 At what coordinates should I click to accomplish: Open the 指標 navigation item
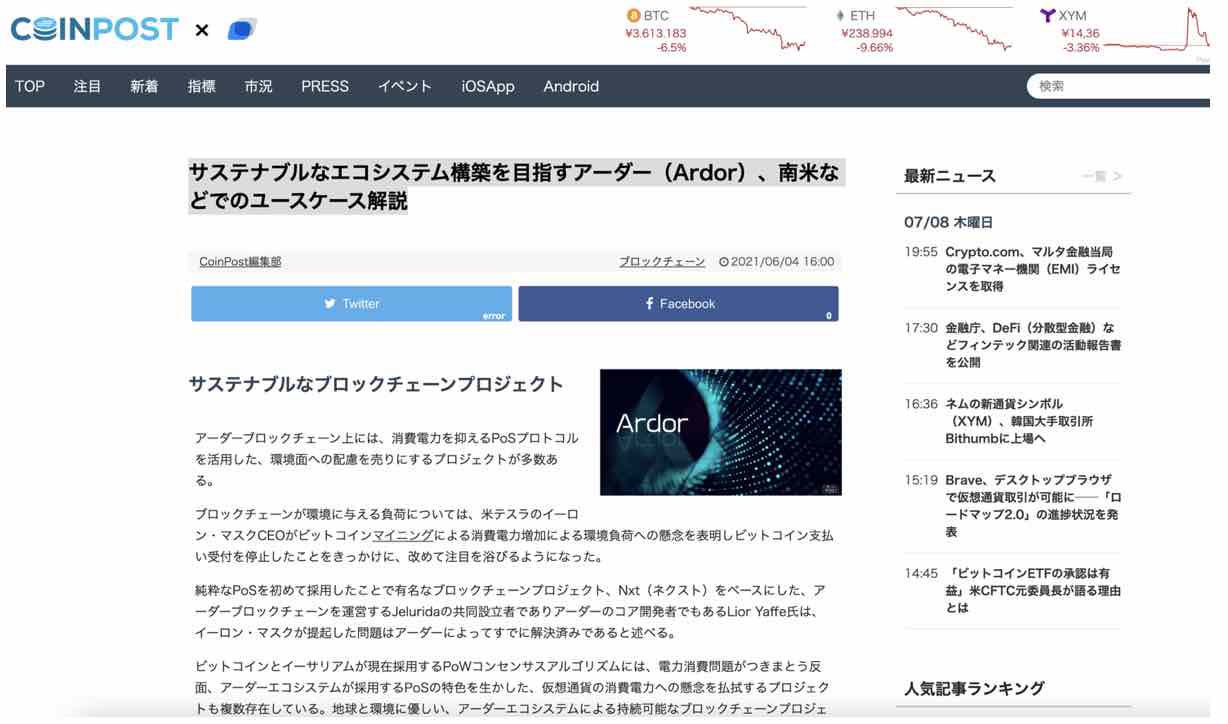coord(201,86)
